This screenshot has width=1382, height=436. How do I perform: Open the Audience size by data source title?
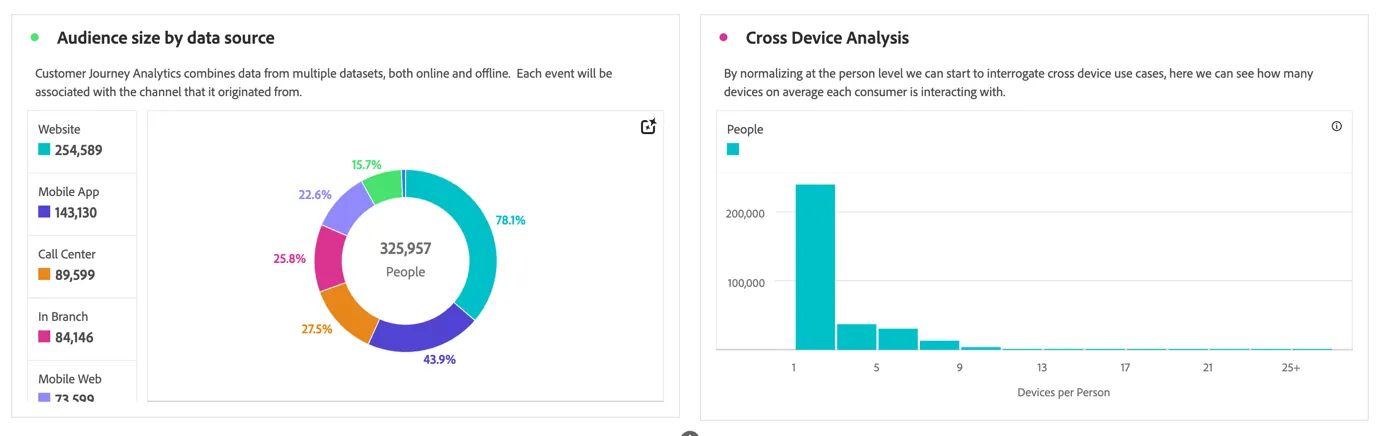[x=166, y=38]
